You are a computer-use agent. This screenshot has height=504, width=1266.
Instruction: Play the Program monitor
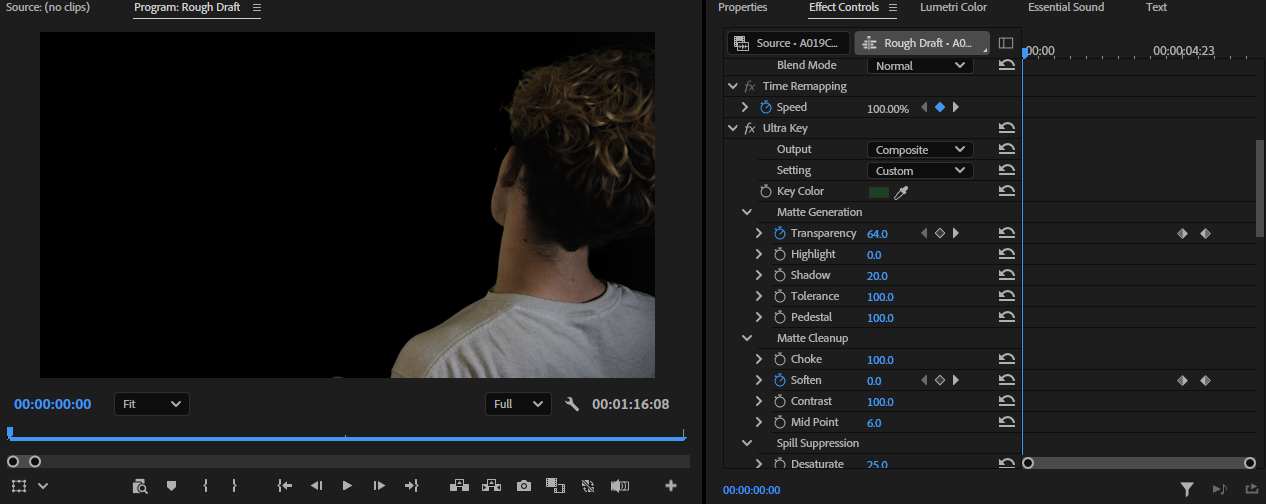(x=347, y=486)
